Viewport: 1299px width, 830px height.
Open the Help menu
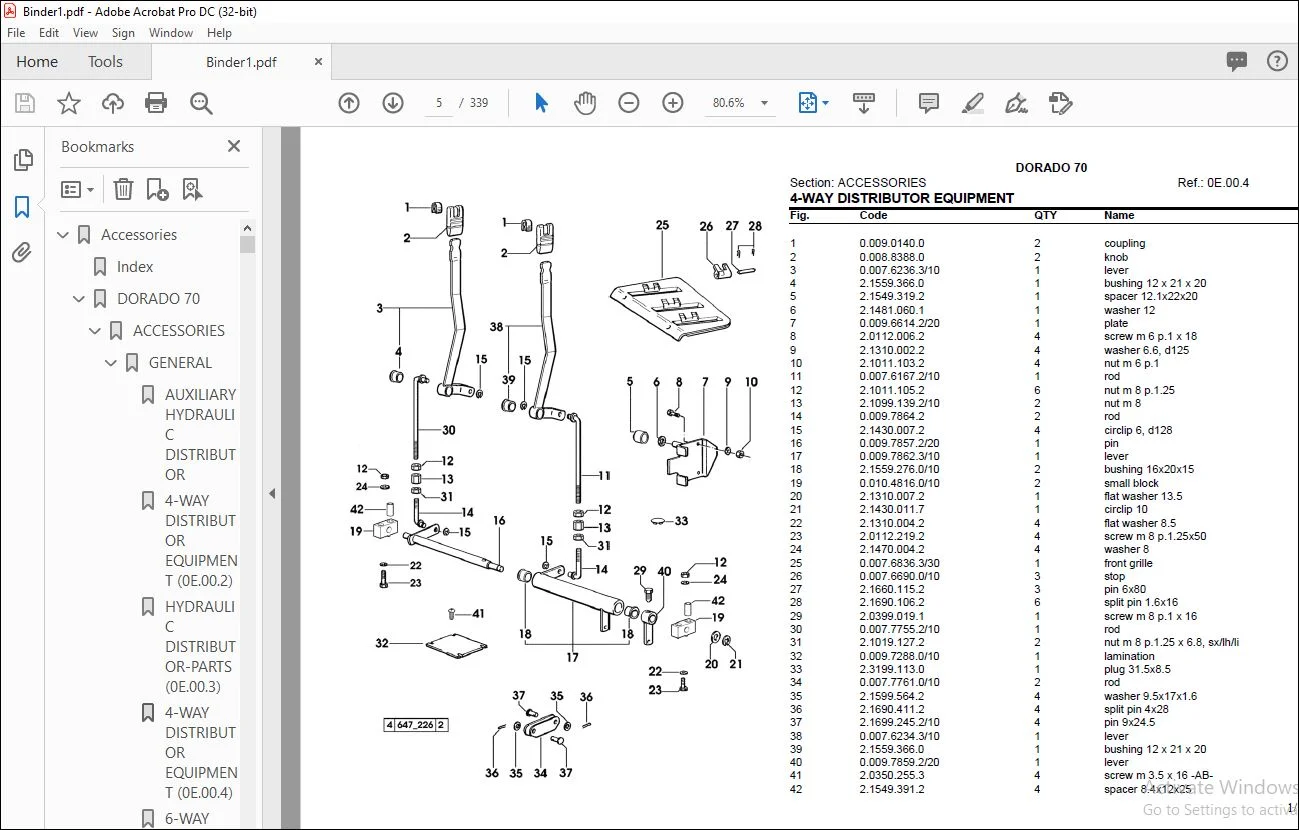219,33
